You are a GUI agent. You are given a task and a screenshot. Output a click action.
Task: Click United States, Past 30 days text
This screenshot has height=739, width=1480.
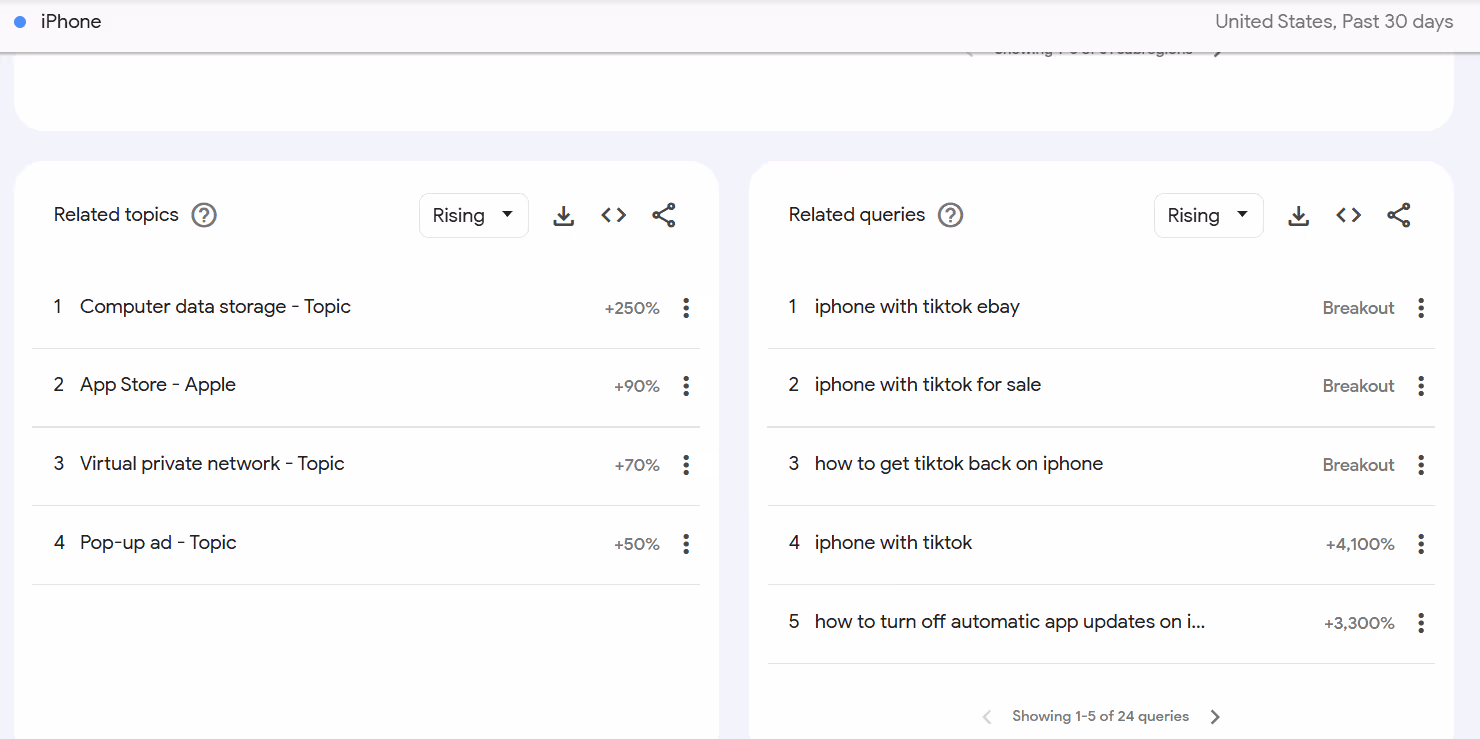pos(1334,21)
